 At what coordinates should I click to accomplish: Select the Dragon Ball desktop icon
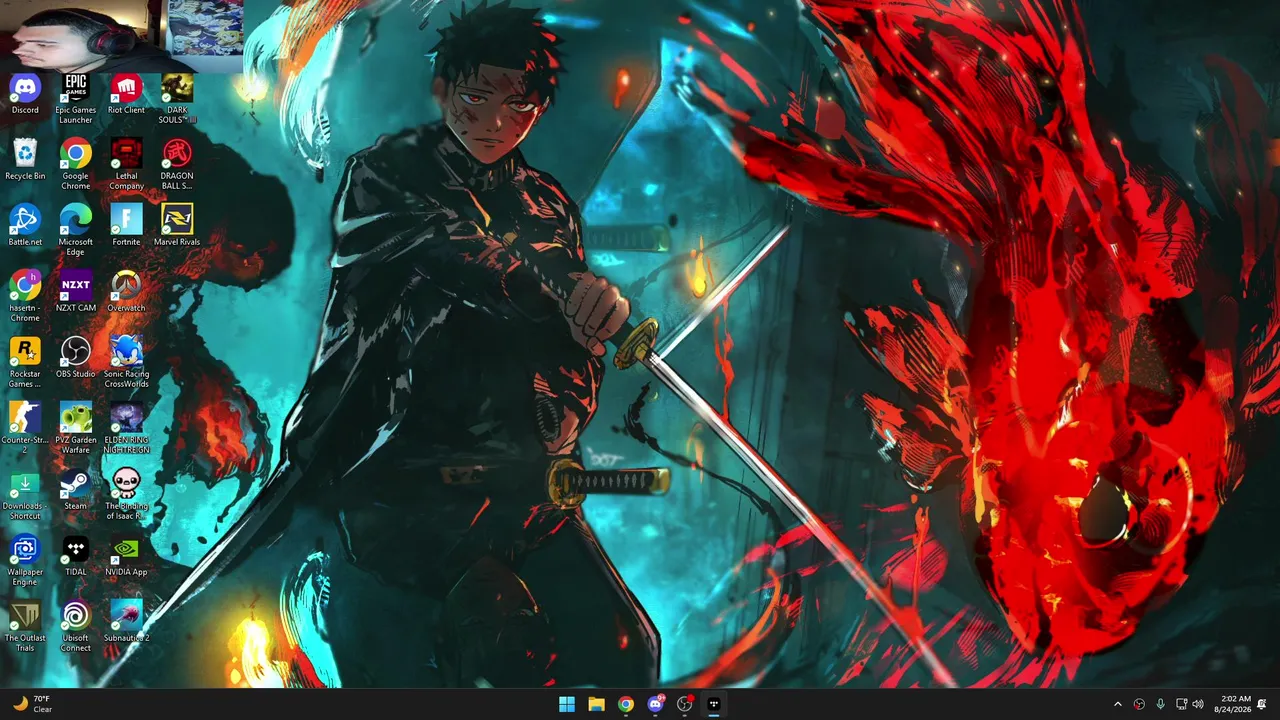[177, 165]
